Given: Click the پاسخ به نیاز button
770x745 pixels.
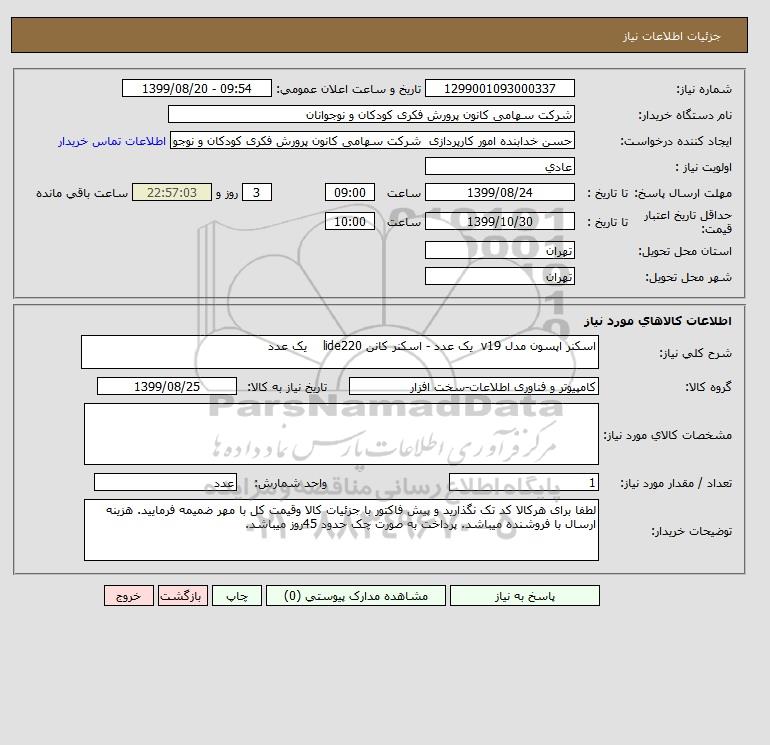Looking at the screenshot, I should pos(524,596).
